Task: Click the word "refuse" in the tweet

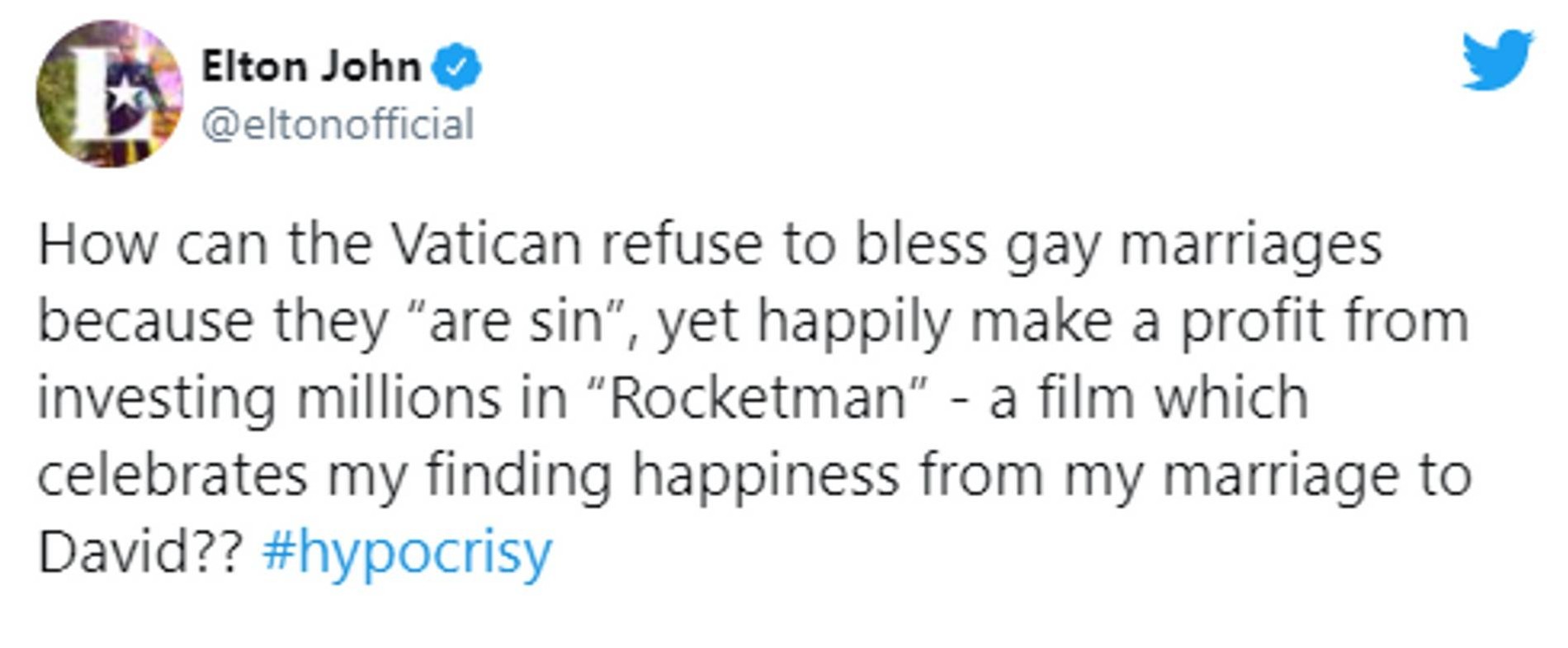Action: (681, 245)
